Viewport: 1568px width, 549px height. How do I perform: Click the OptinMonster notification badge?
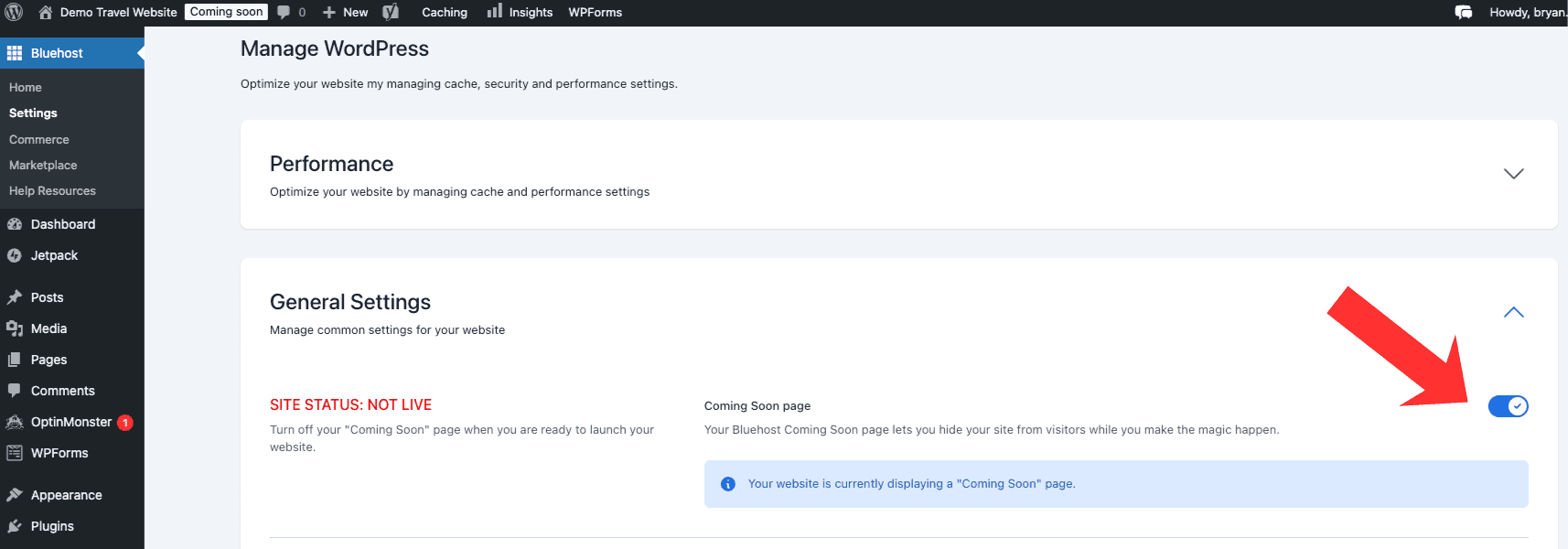(125, 423)
